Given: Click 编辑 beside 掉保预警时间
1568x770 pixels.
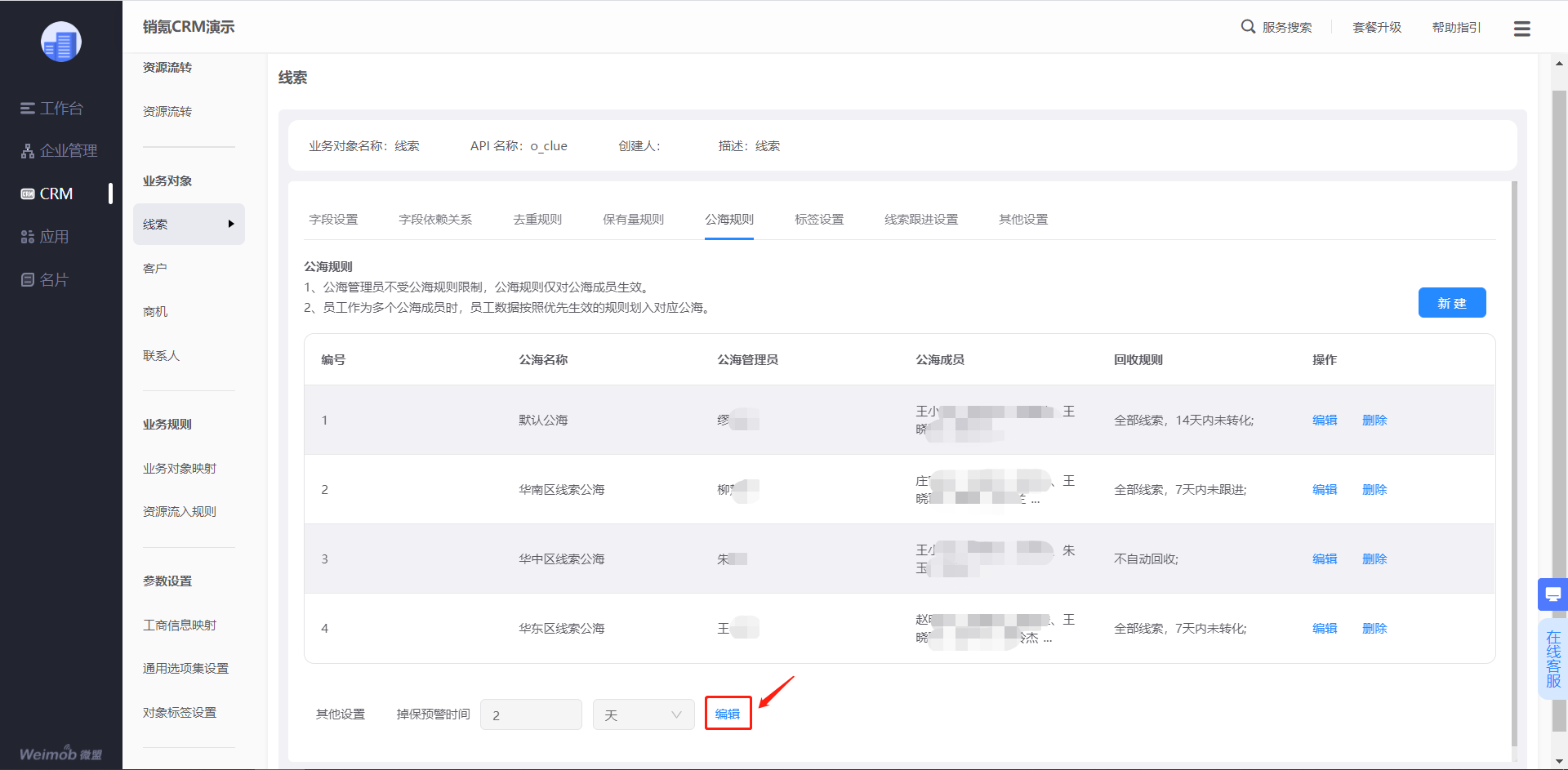Looking at the screenshot, I should click(x=728, y=714).
